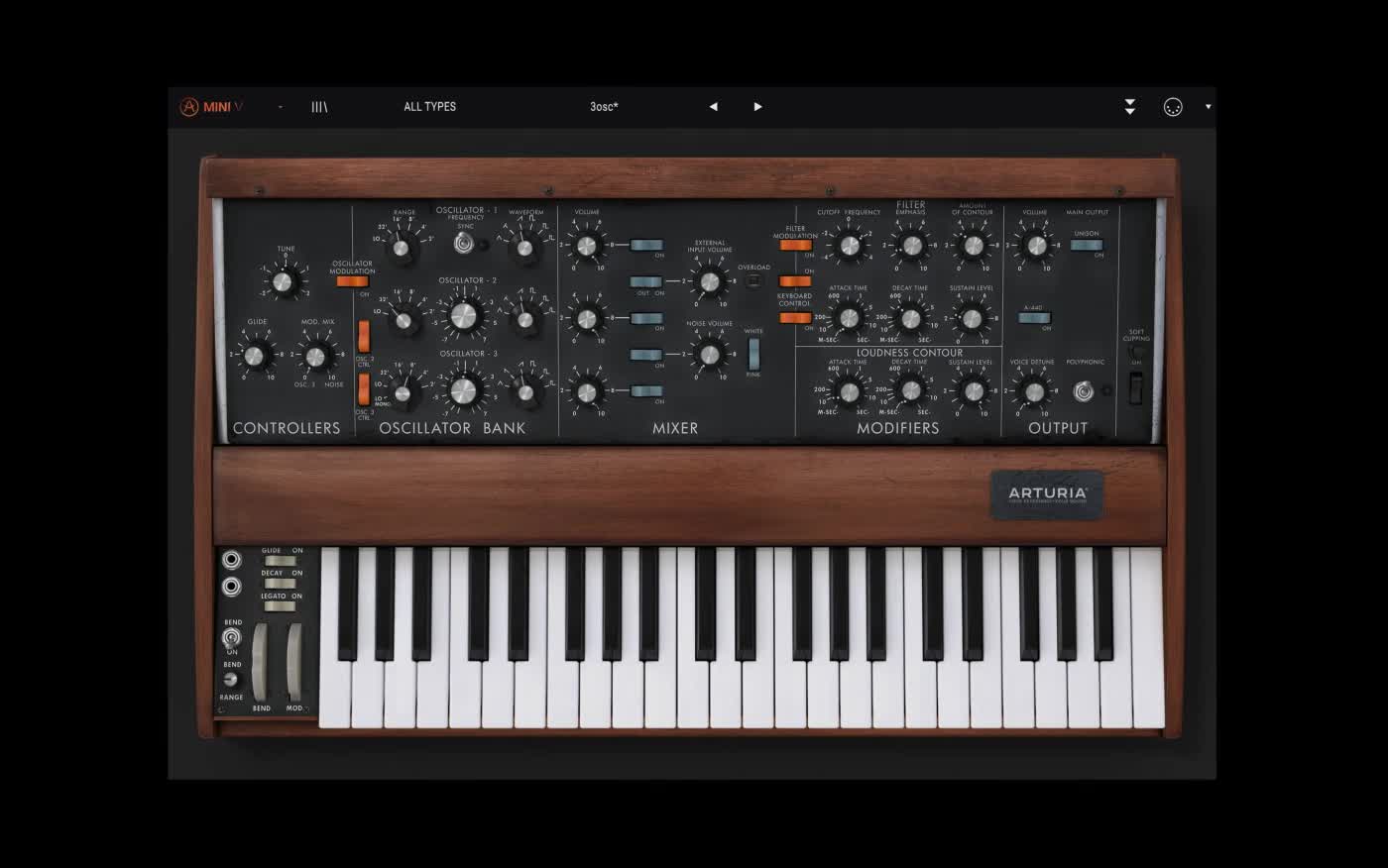Flip the Polyphonic toggle switch
The width and height of the screenshot is (1388, 868).
point(1084,390)
